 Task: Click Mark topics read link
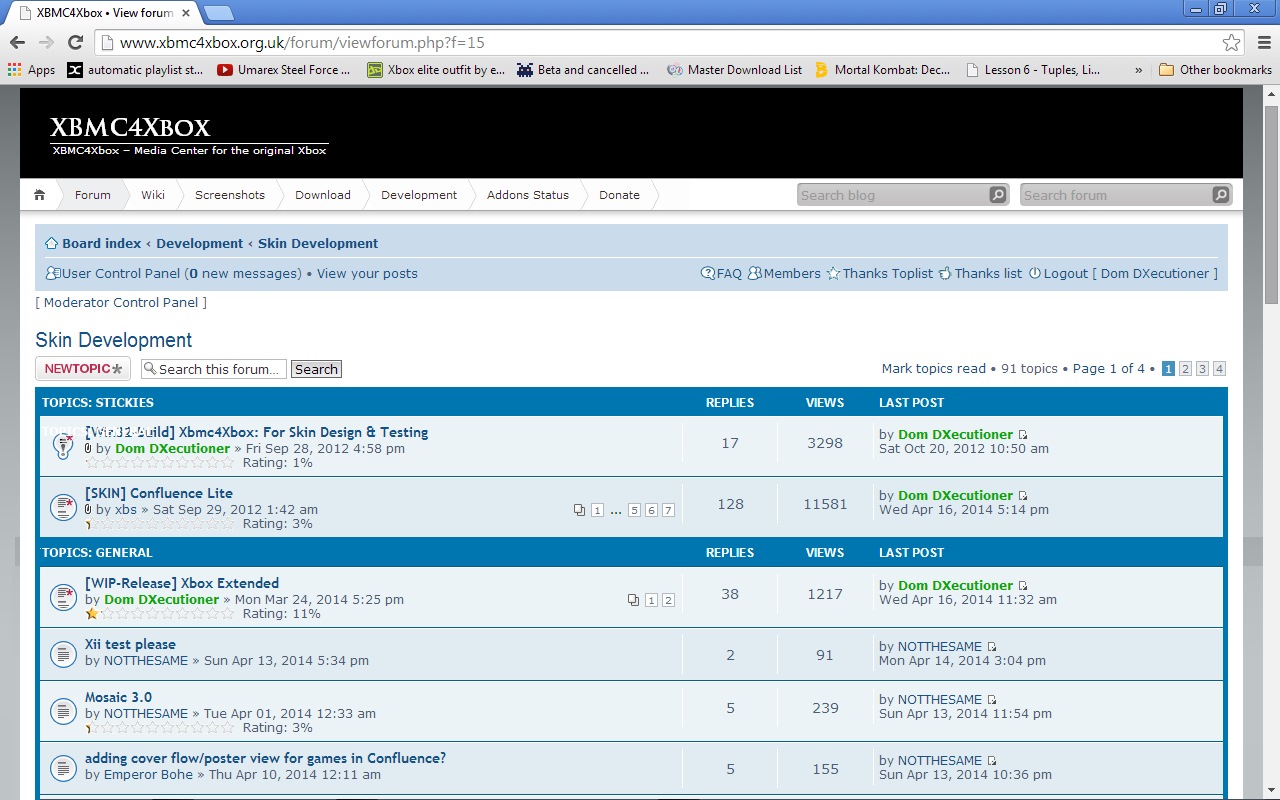933,368
